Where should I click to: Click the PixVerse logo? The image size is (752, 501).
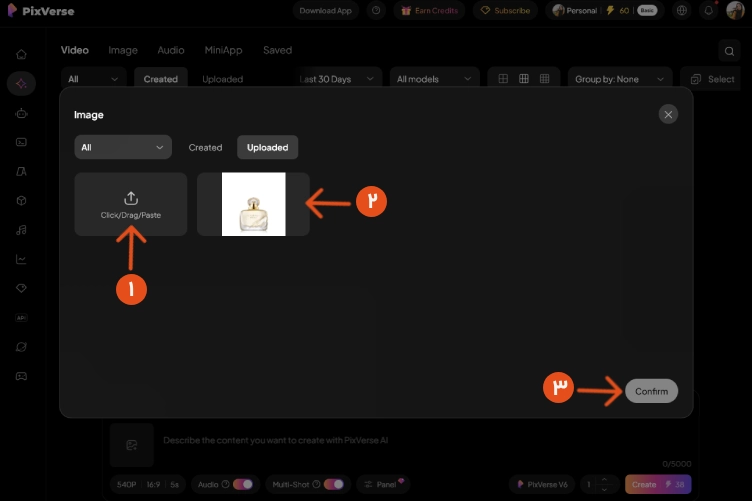click(x=41, y=11)
